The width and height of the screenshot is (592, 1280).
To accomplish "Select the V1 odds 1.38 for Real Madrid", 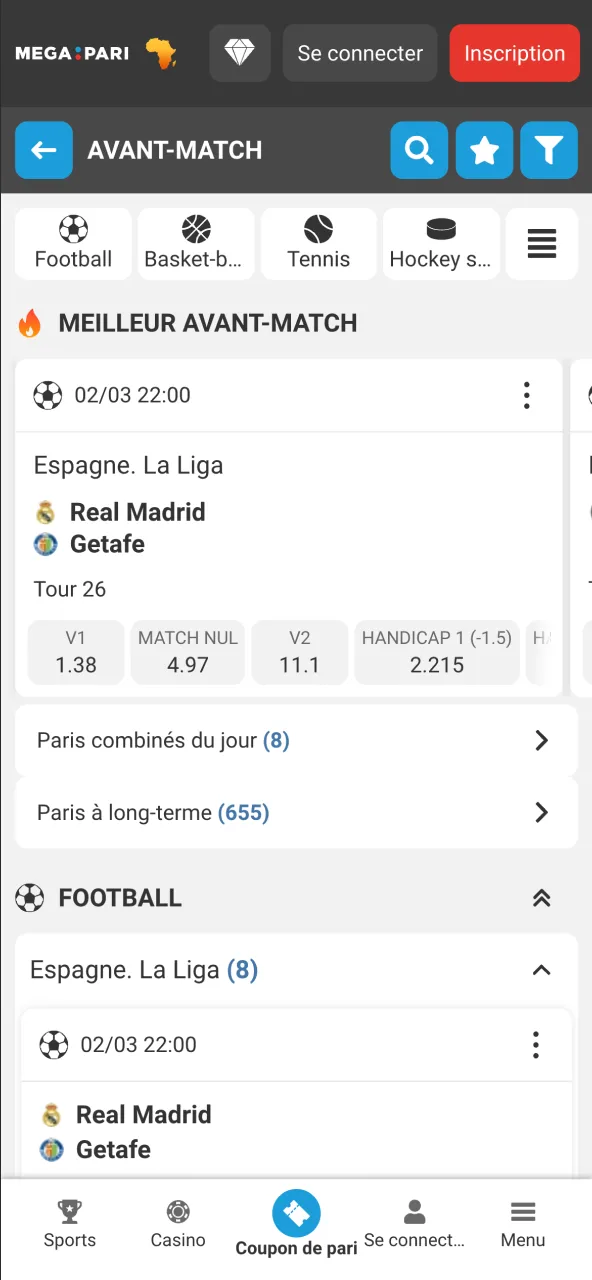I will click(76, 652).
